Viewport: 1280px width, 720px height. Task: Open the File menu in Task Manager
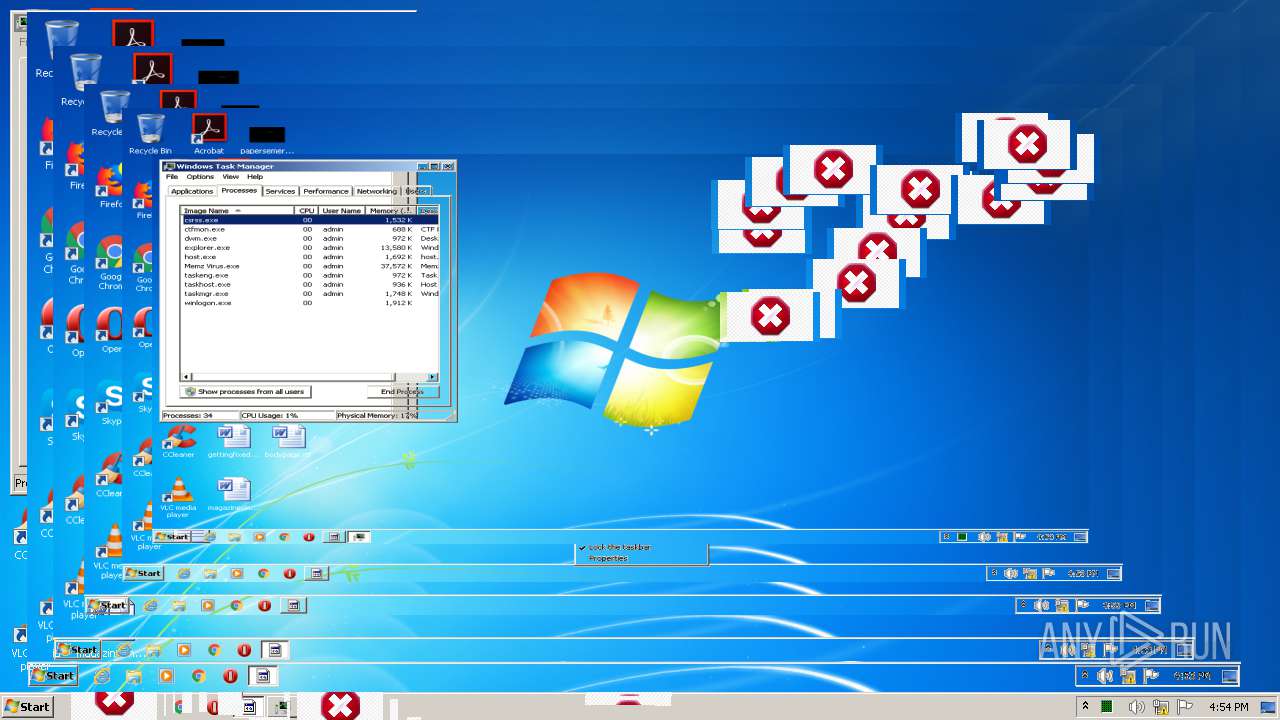(172, 177)
